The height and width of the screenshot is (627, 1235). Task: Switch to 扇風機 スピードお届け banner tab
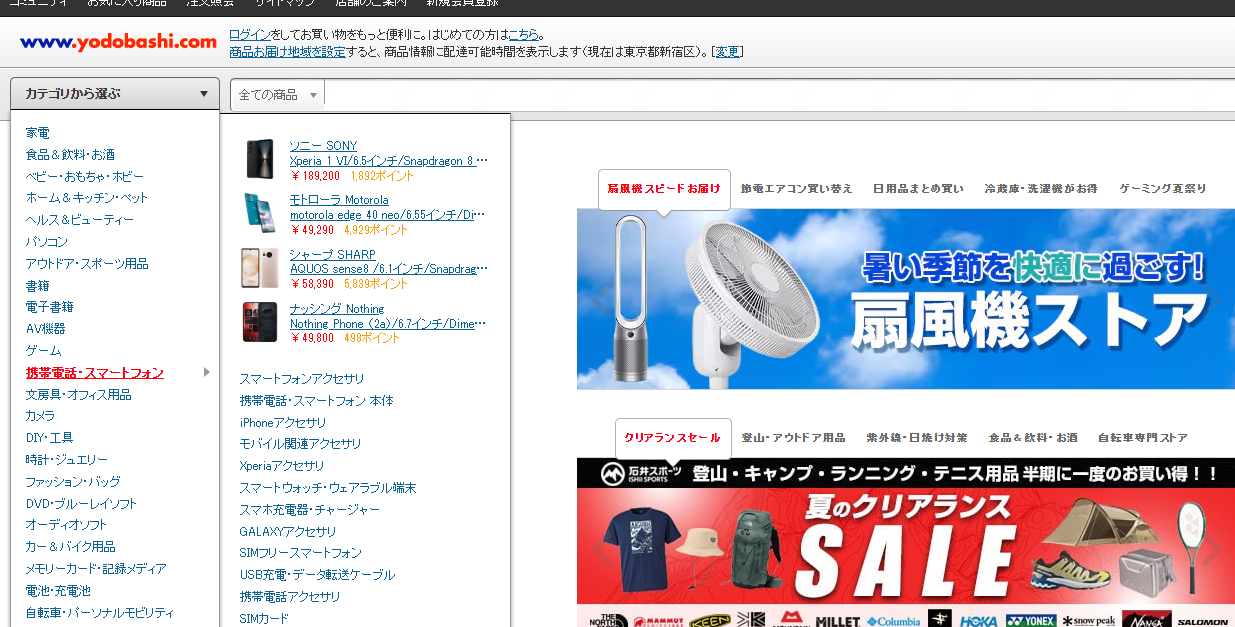664,188
